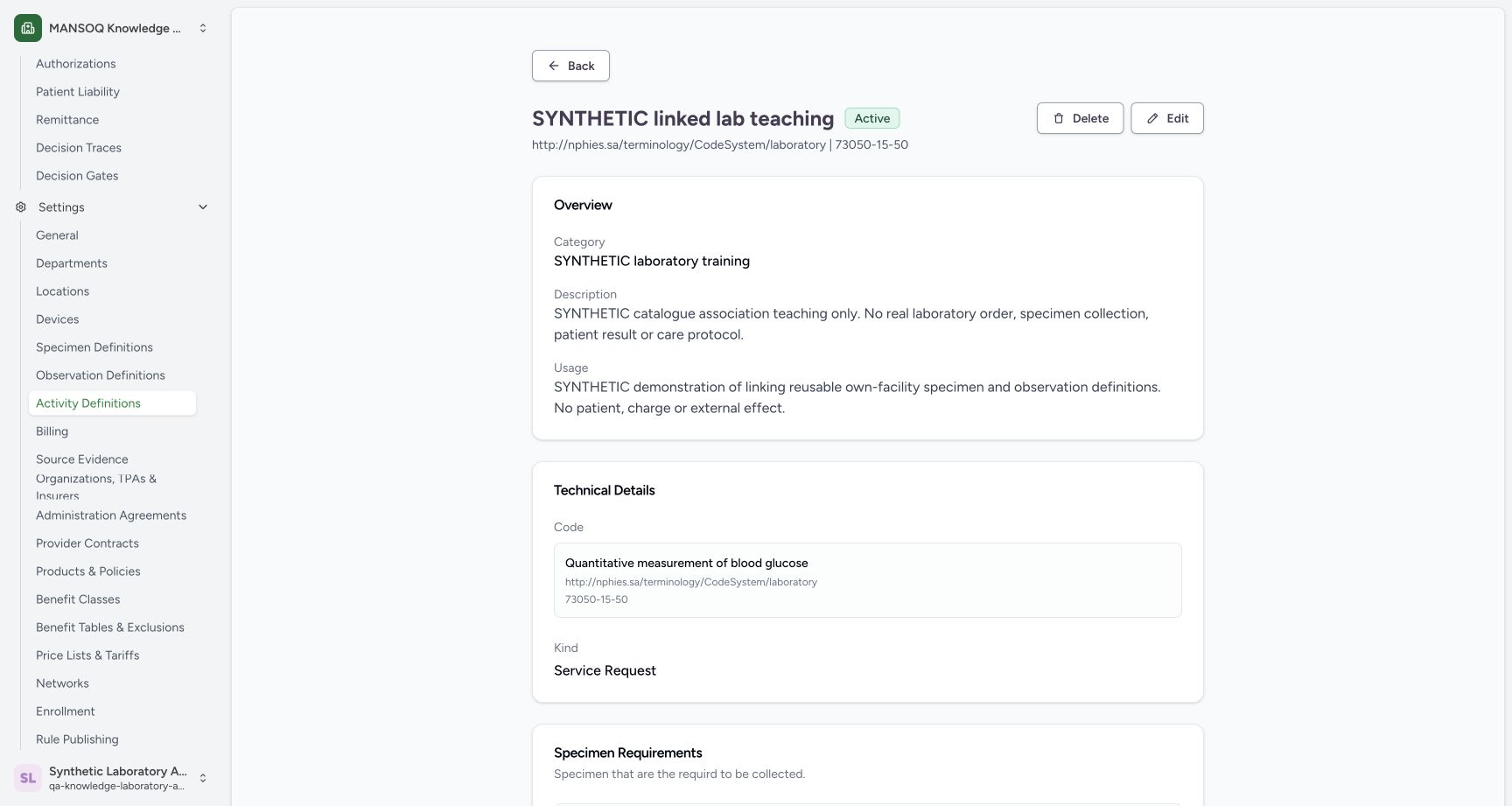Image resolution: width=1512 pixels, height=806 pixels.
Task: Open Provider Contracts
Action: pyautogui.click(x=87, y=543)
